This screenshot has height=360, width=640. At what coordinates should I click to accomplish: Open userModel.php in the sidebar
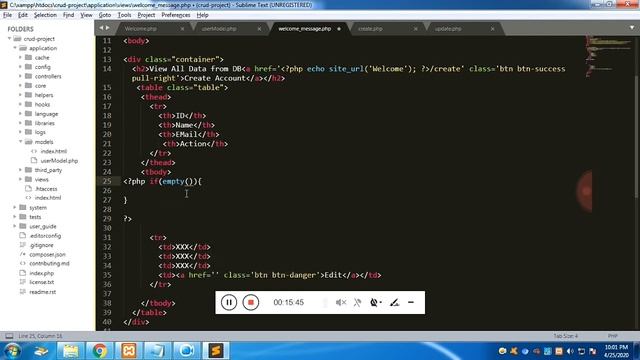click(x=59, y=161)
